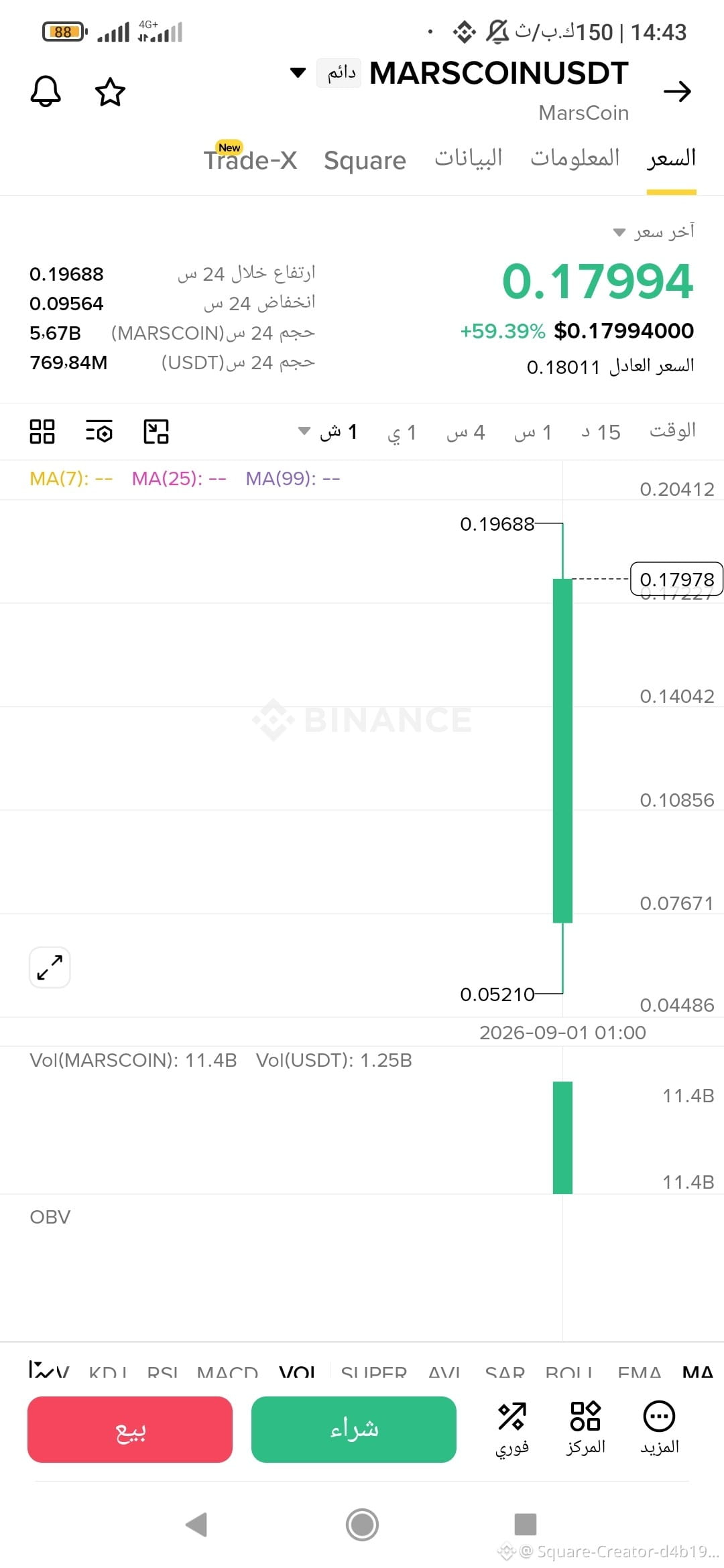Tap the back arrow next to MARSCOINUSDT
Image resolution: width=724 pixels, height=1568 pixels.
(x=677, y=91)
